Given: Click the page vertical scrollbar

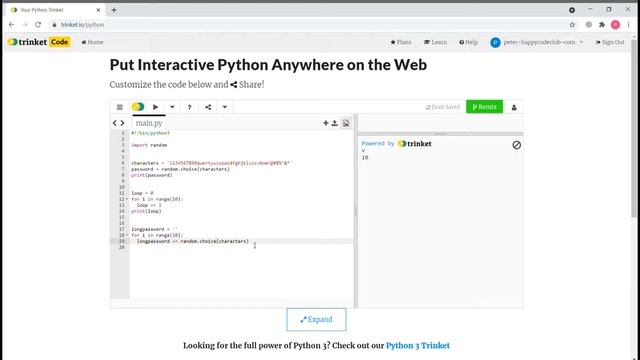Looking at the screenshot, I should 634,129.
